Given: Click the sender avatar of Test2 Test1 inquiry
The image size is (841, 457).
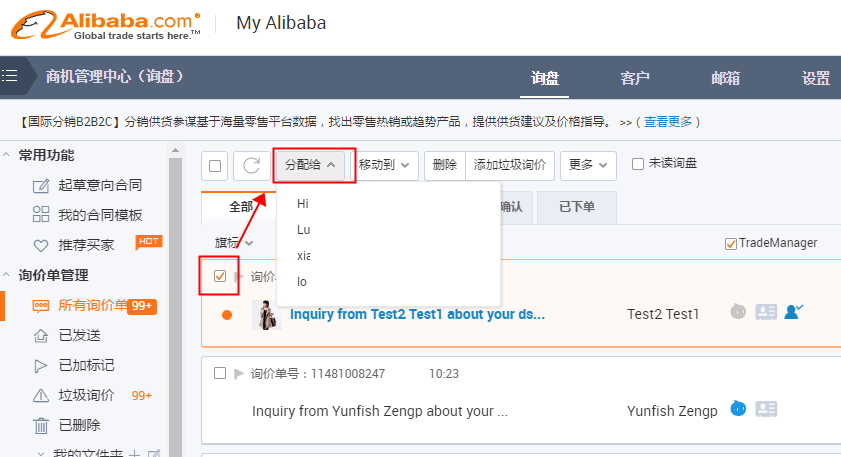Looking at the screenshot, I should tap(266, 314).
